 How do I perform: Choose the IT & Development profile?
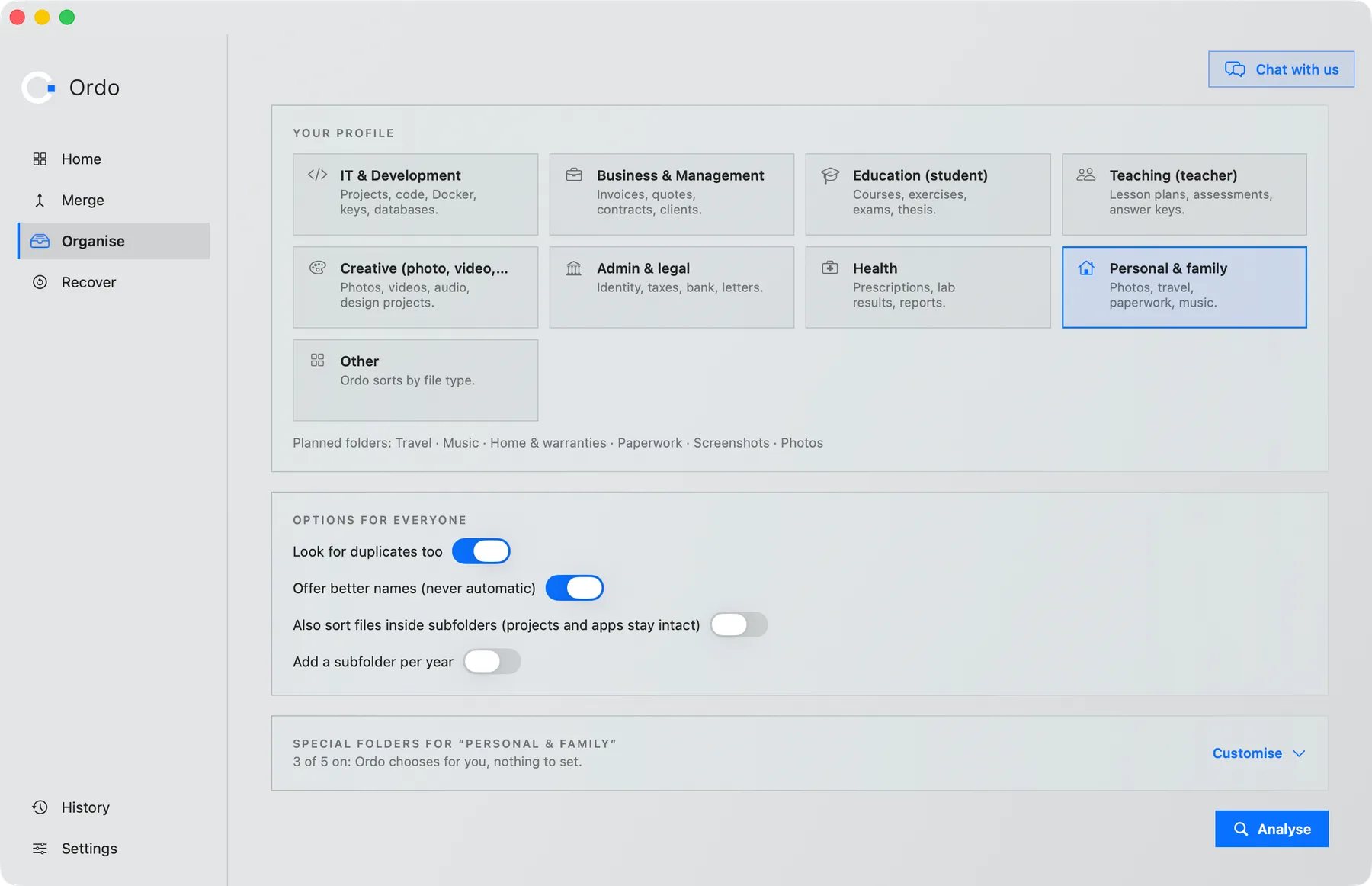[415, 194]
